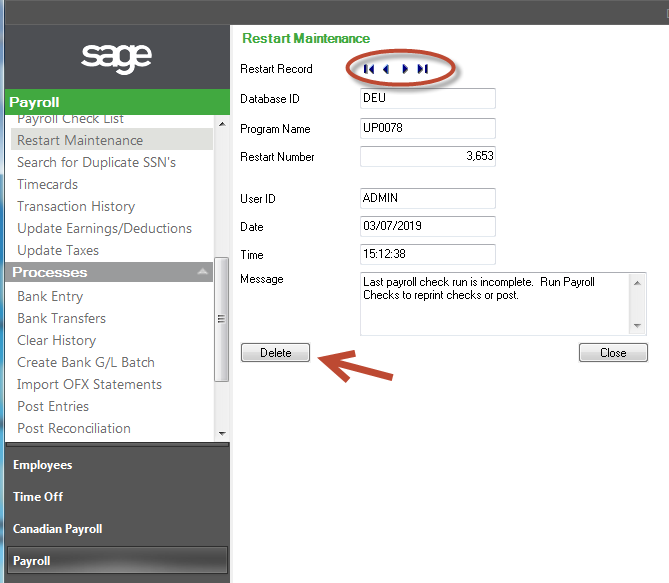Go to the first restart record
669x583 pixels.
(369, 69)
